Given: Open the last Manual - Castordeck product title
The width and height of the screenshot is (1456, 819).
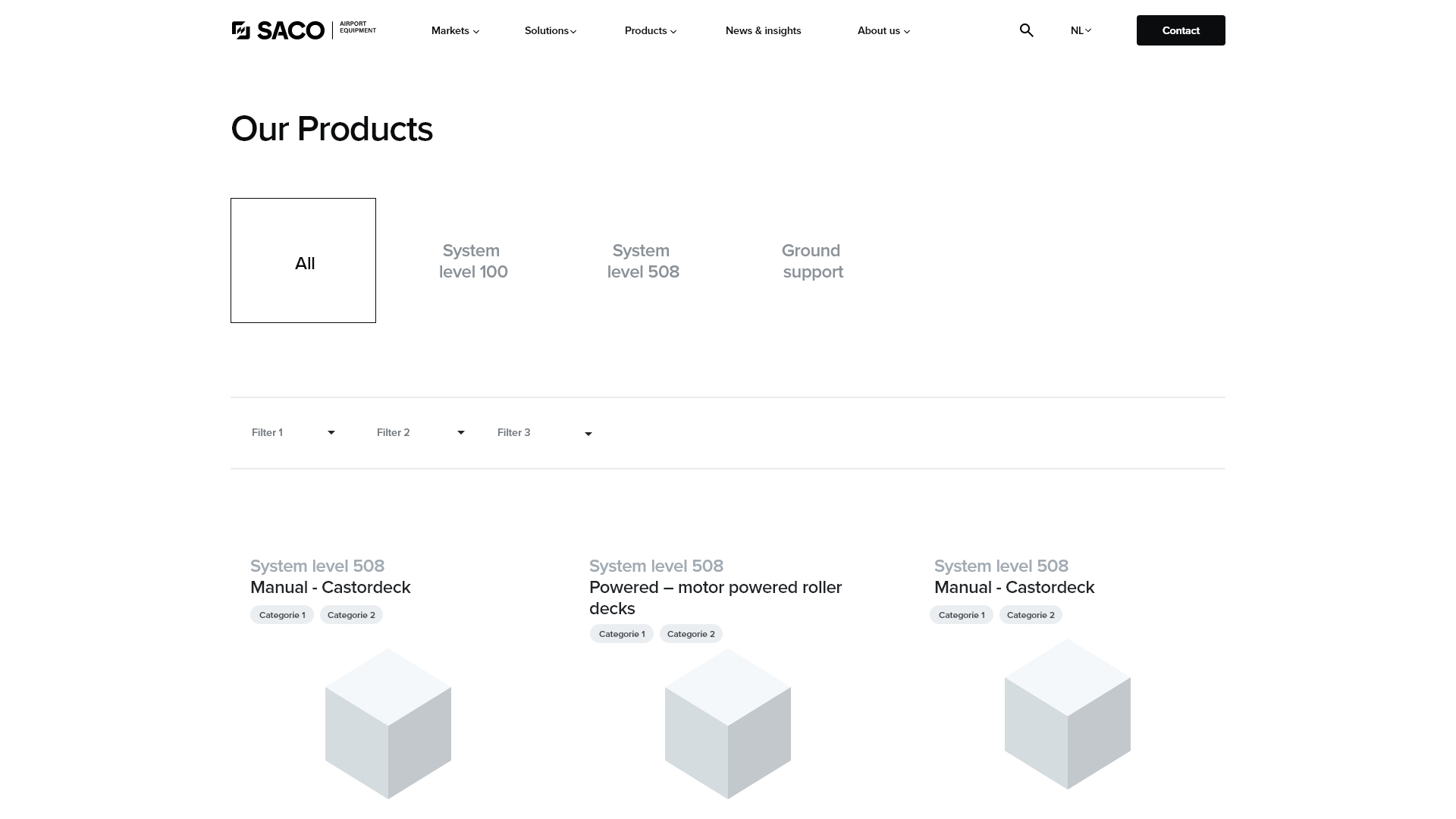Looking at the screenshot, I should [1015, 588].
